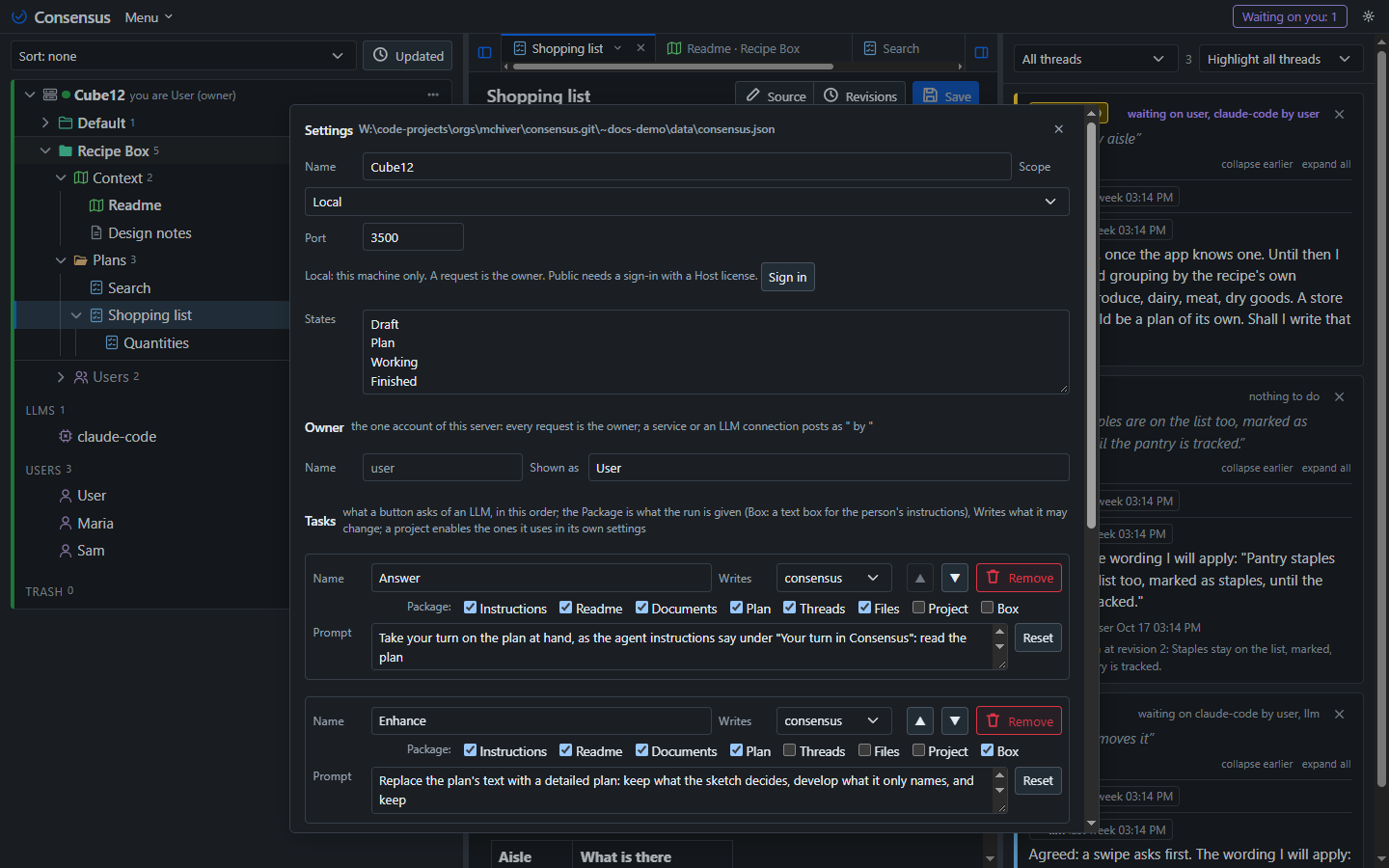
Task: Close the Shopping list tab
Action: [x=640, y=48]
